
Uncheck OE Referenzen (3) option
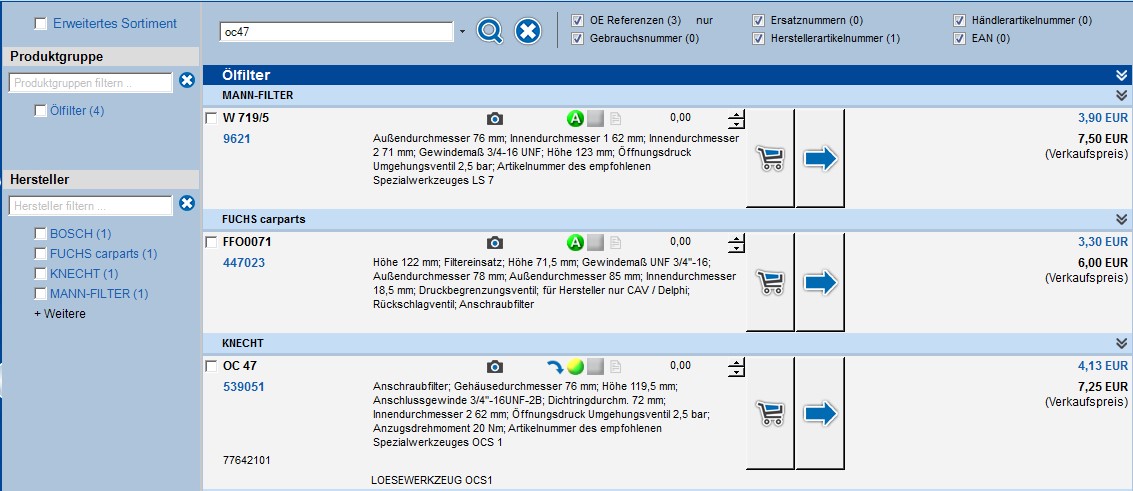(x=577, y=20)
